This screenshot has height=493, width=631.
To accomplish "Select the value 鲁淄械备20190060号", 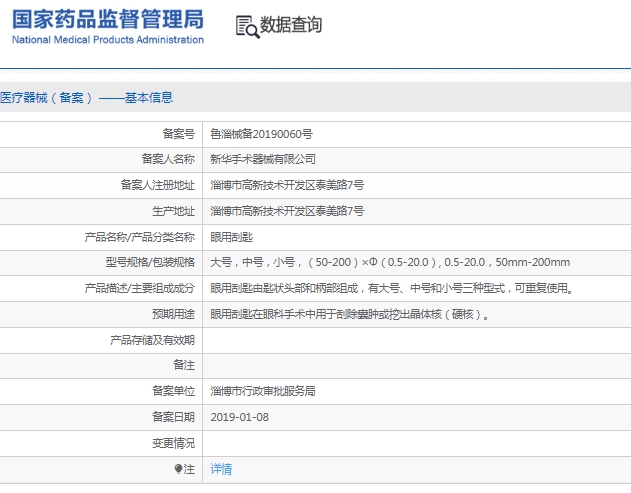I will click(261, 134).
